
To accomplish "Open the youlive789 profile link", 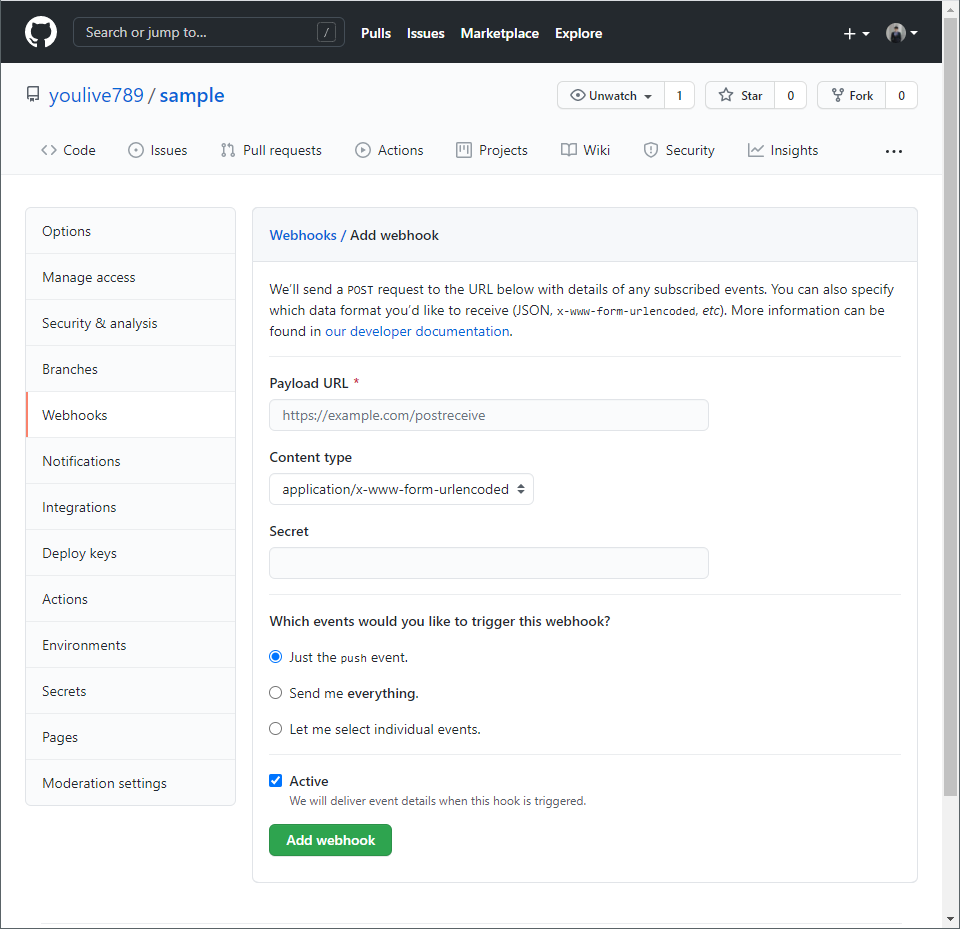I will click(x=96, y=96).
